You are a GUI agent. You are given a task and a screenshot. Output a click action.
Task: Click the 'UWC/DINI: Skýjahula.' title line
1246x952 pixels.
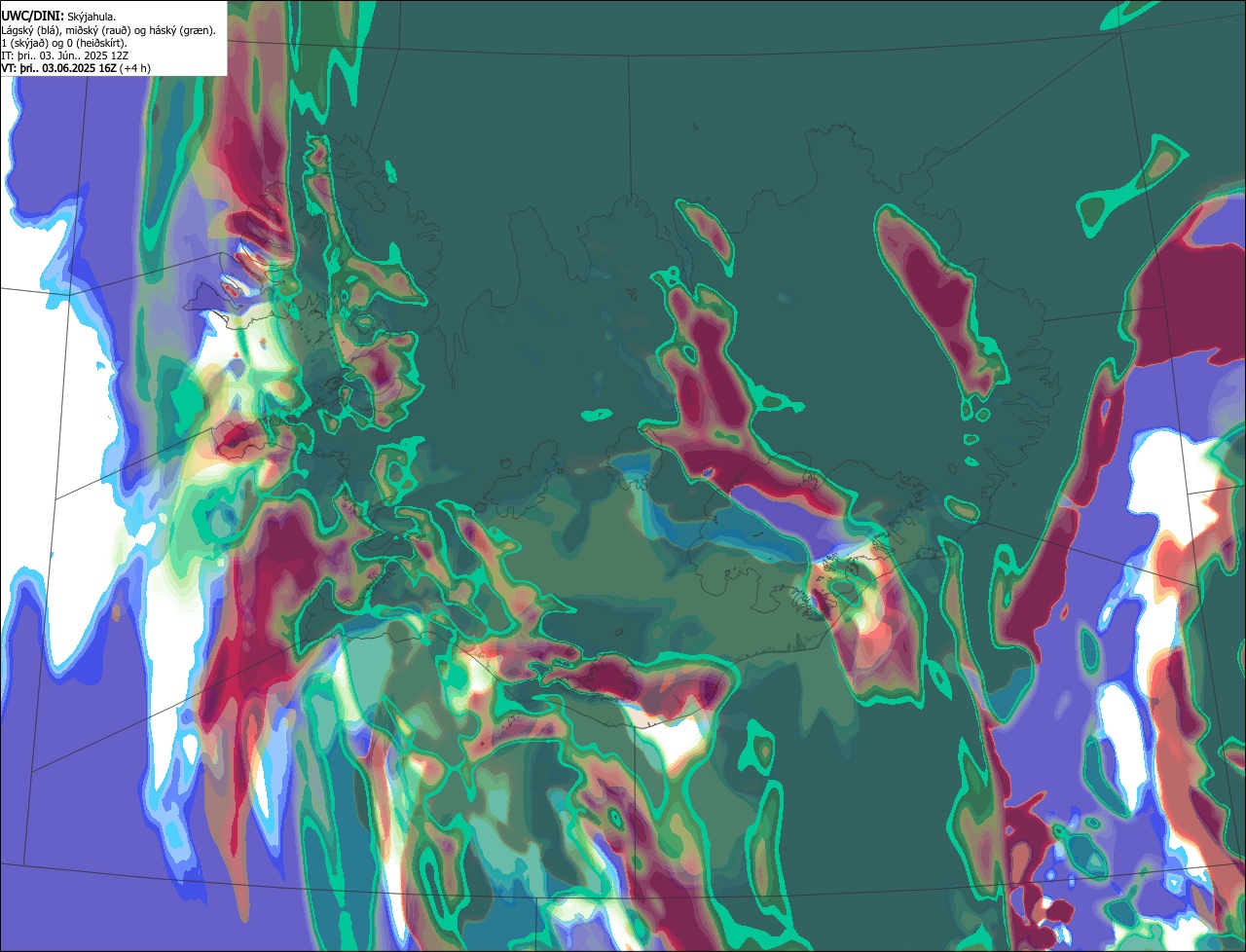[x=58, y=17]
